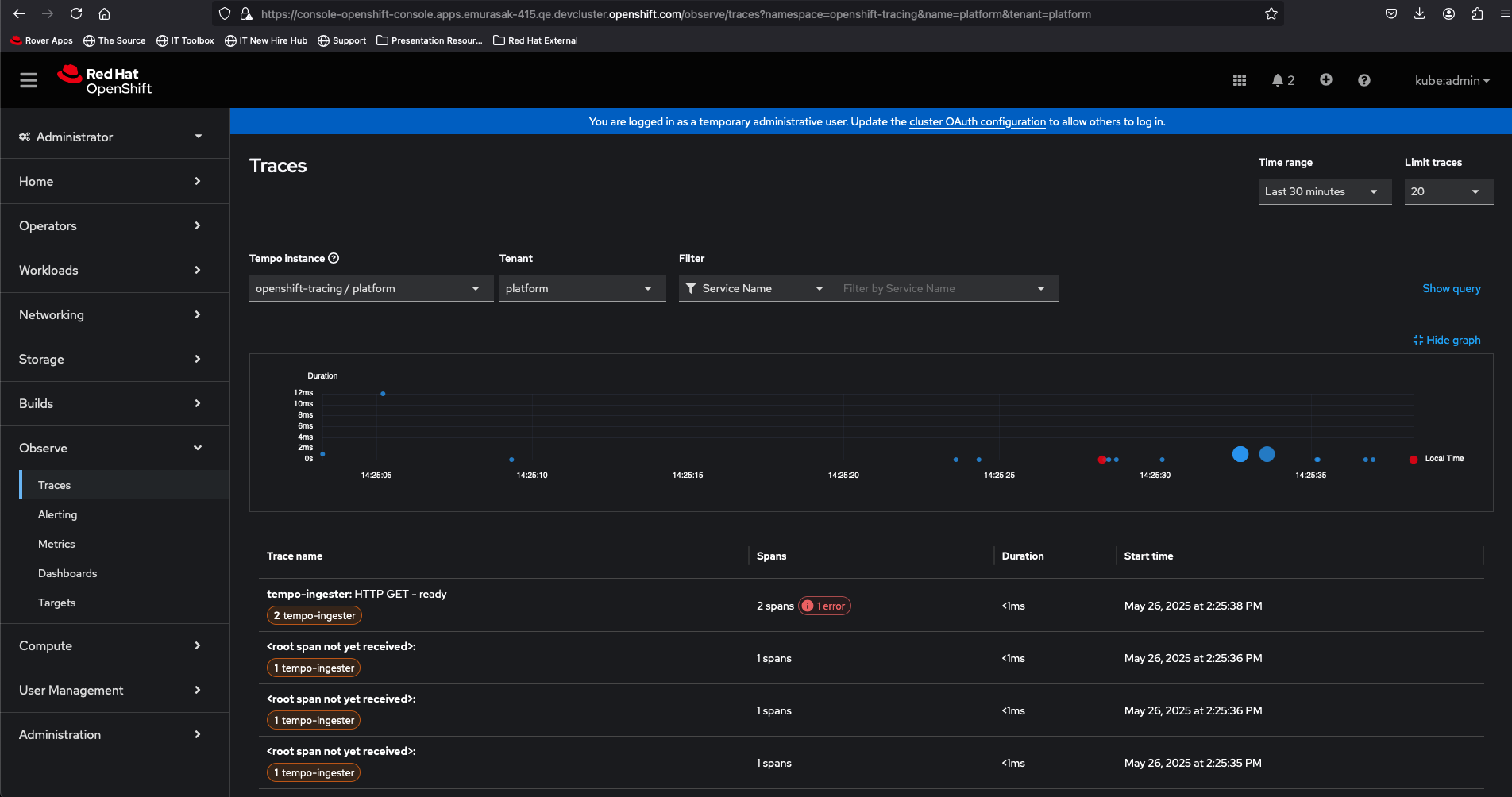
Task: Open the Service Name filter type dropdown
Action: [x=754, y=288]
